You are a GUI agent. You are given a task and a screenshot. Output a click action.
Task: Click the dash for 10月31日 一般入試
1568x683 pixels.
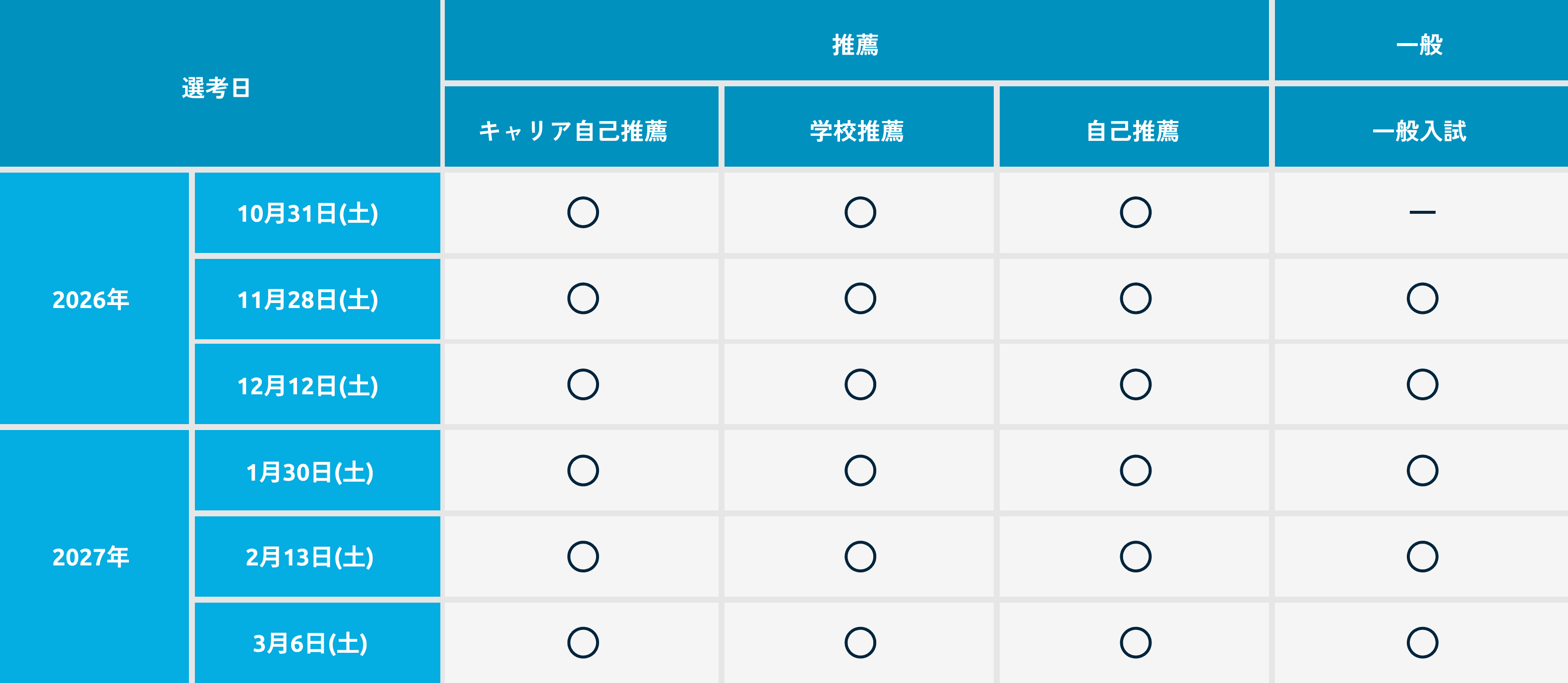click(x=1422, y=212)
